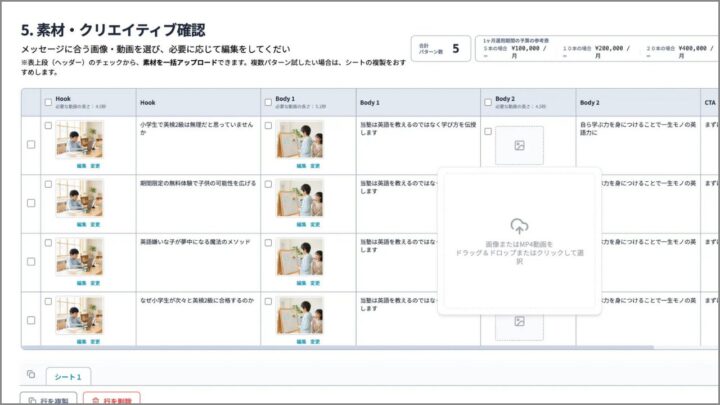Click 変更 under first row Hook image

point(95,166)
